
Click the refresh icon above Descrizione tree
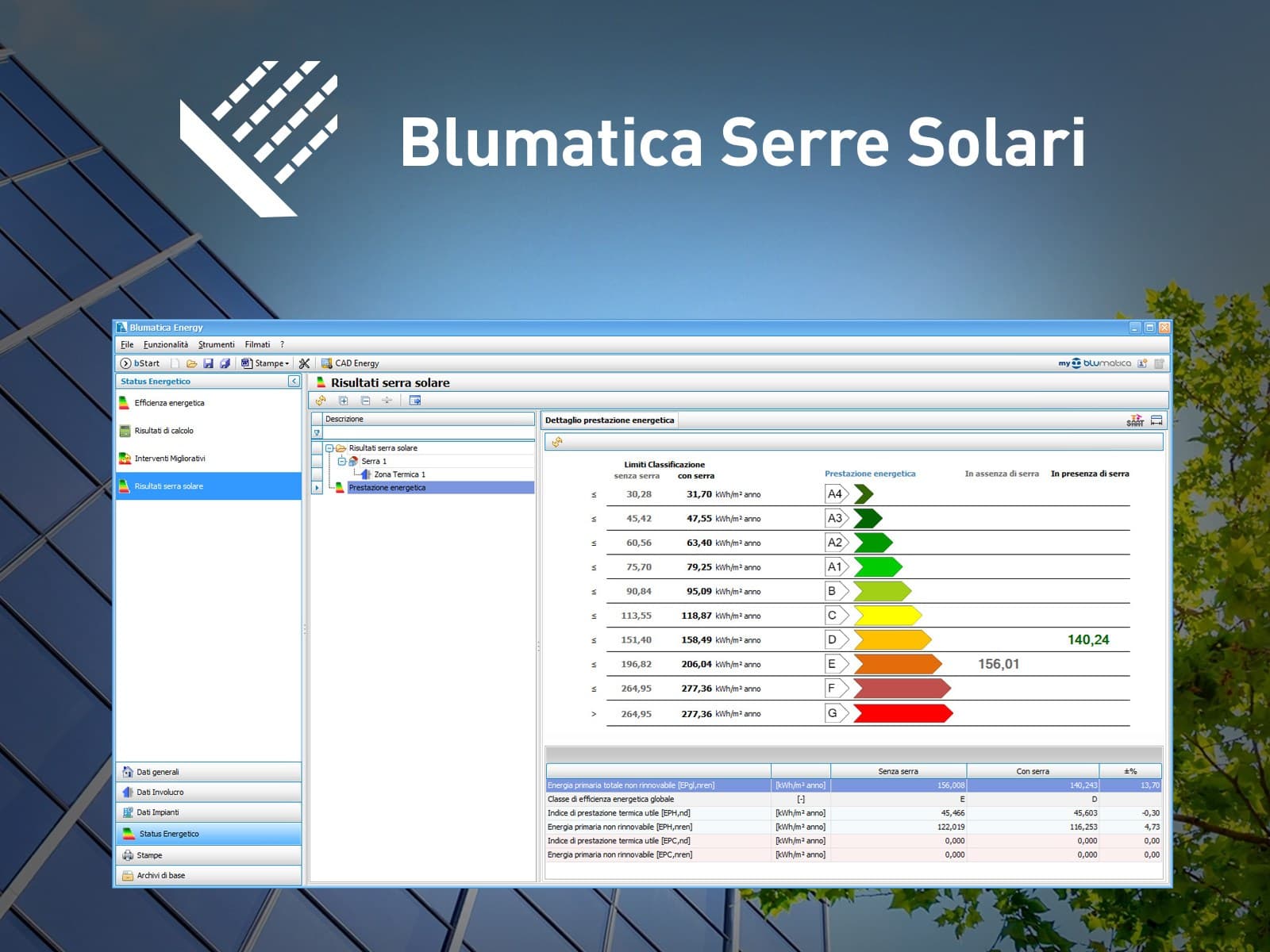coord(321,401)
